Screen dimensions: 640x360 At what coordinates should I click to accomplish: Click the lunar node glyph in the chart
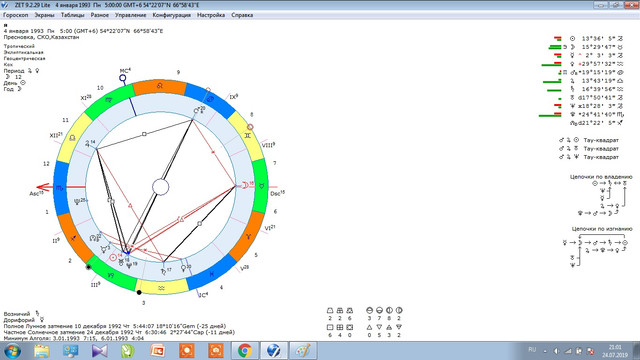coord(93,238)
